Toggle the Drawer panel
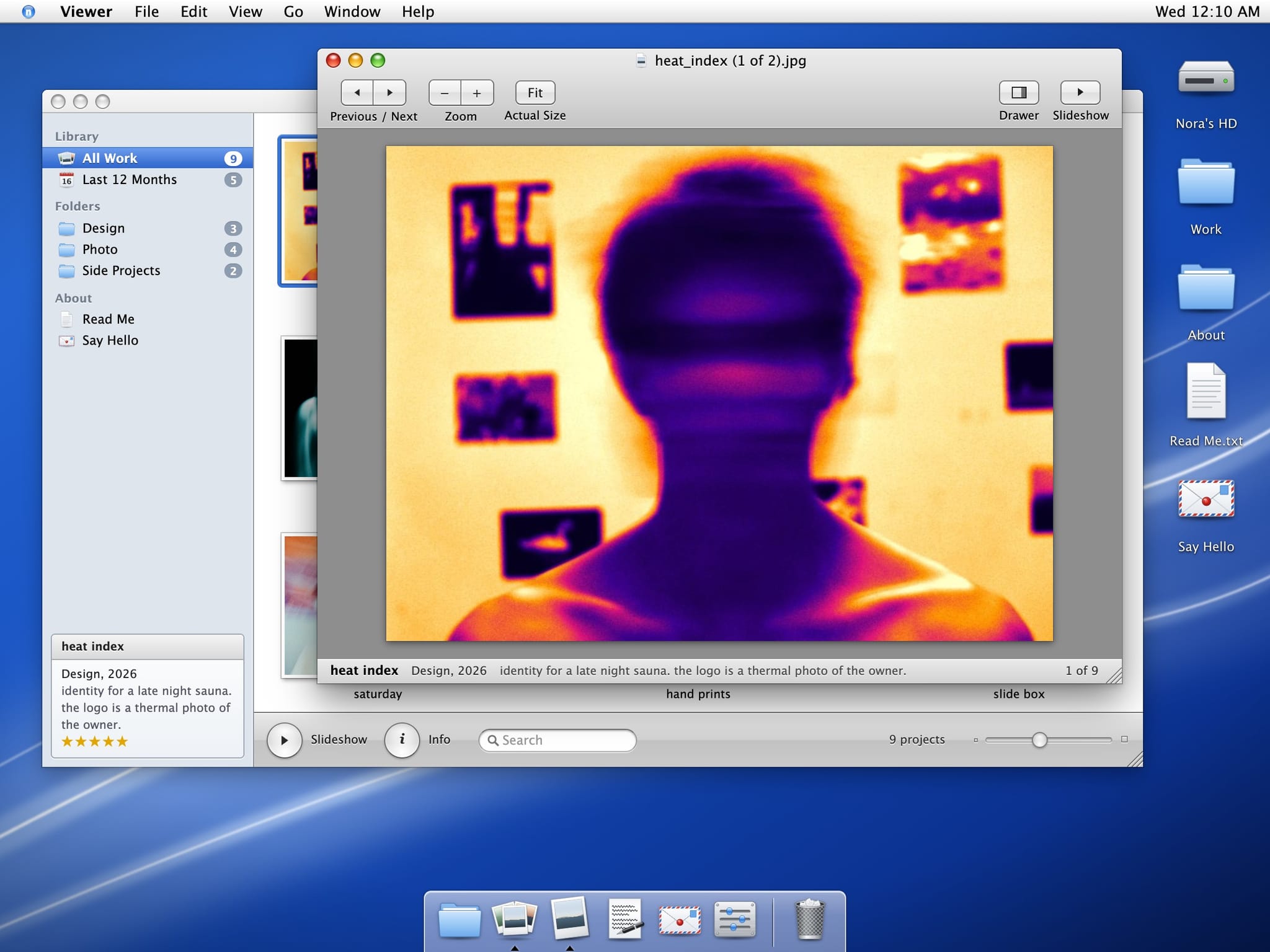Viewport: 1270px width, 952px height. (1018, 92)
